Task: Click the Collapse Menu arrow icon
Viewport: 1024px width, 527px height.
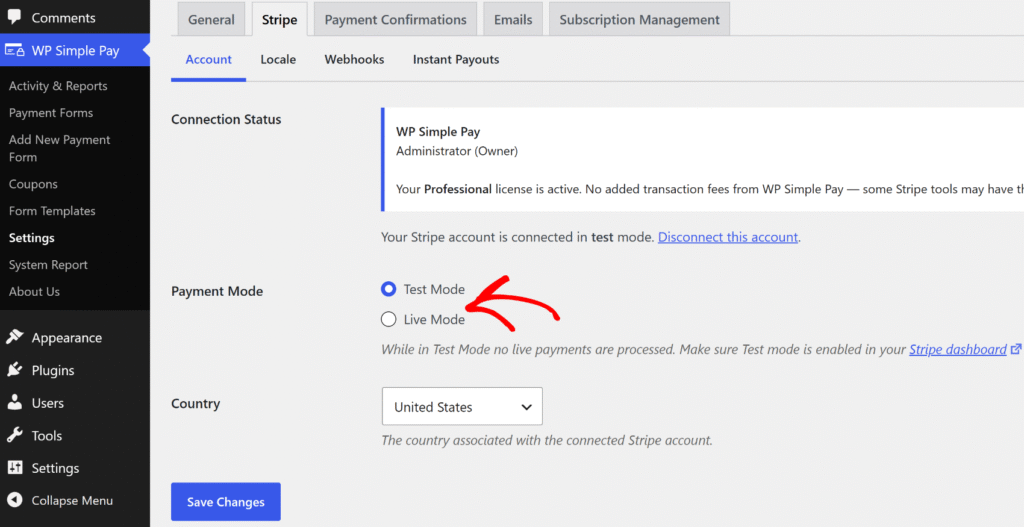Action: tap(14, 500)
